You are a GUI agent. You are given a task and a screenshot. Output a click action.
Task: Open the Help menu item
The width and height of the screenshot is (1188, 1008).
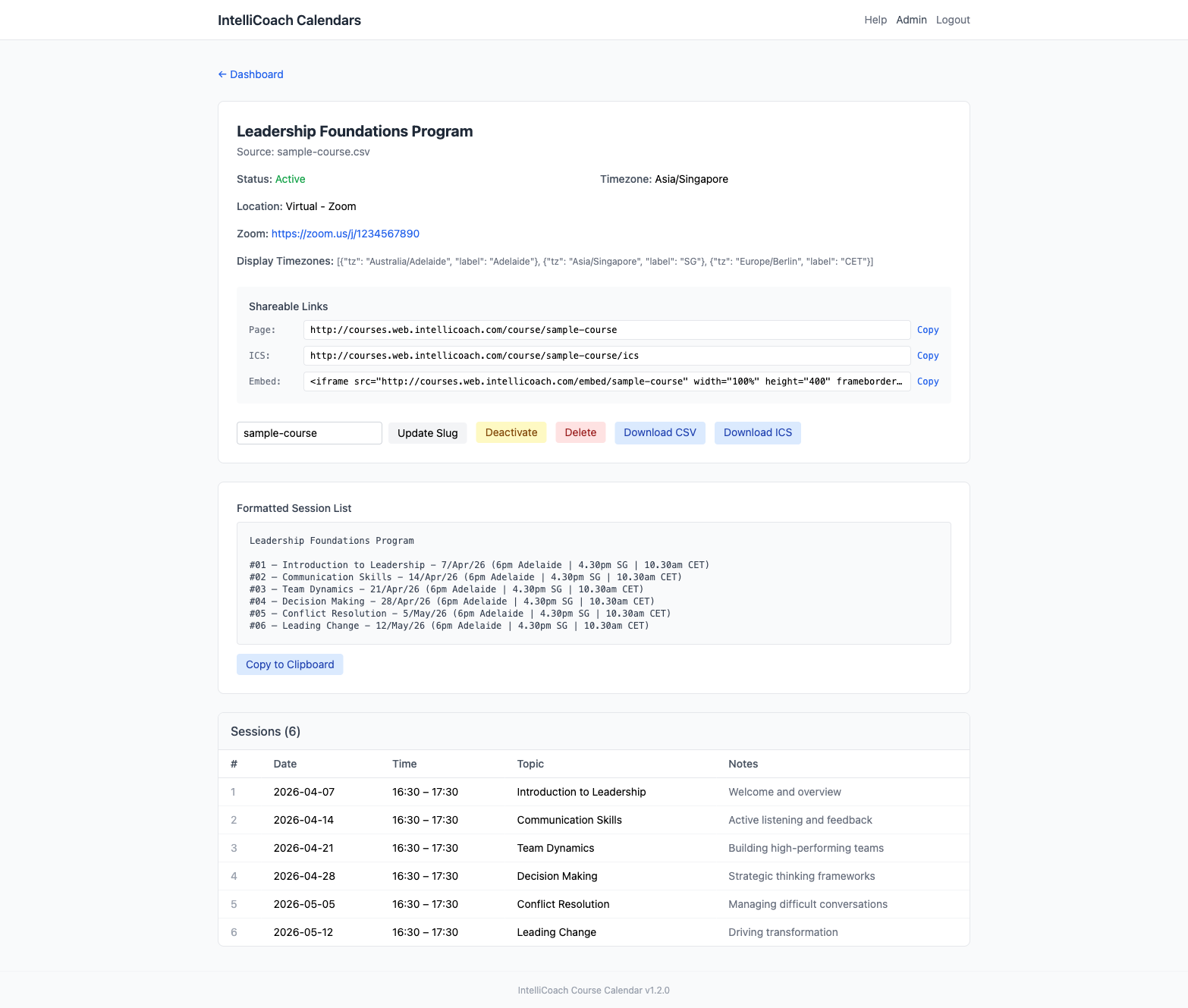tap(875, 20)
